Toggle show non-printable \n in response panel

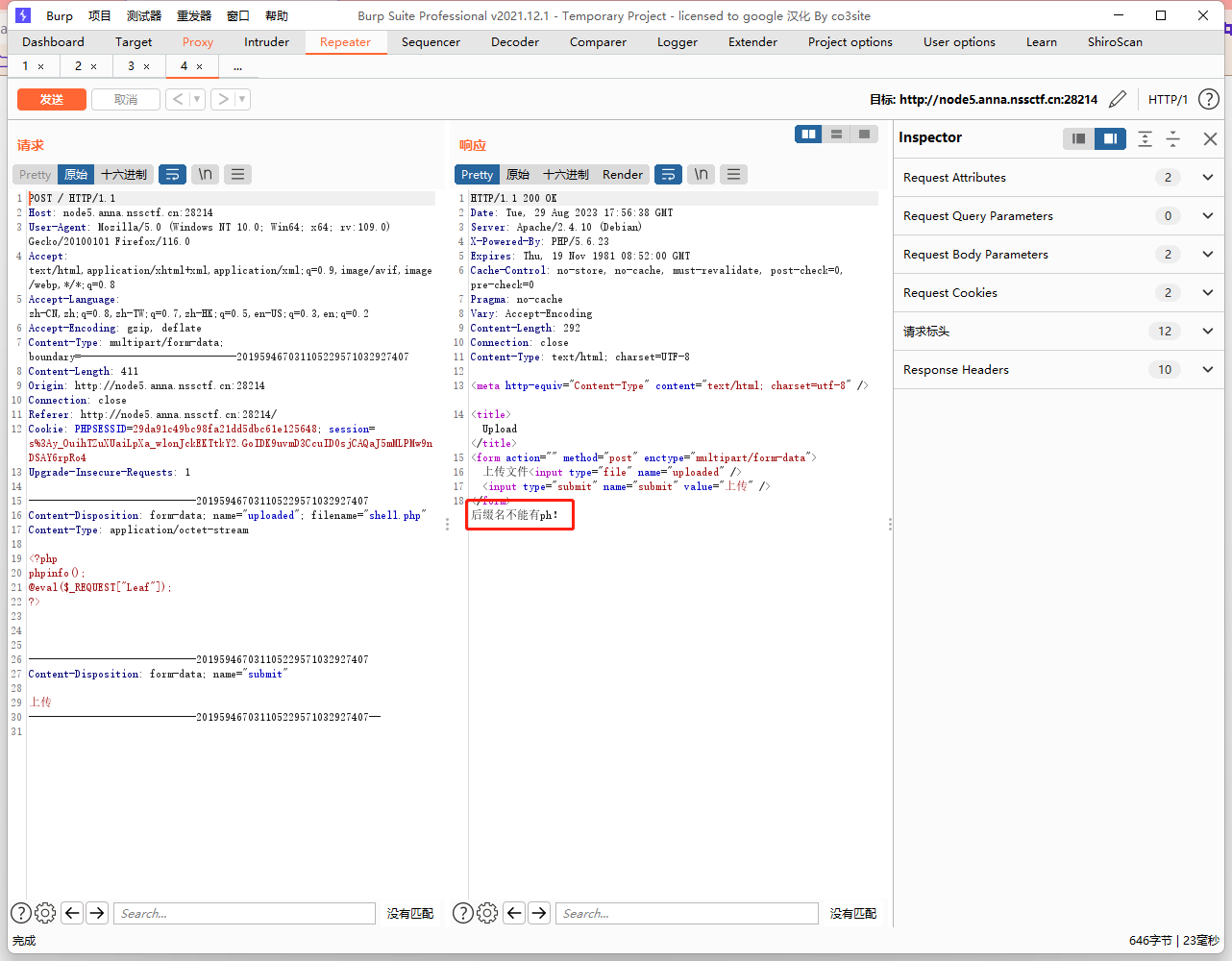701,174
